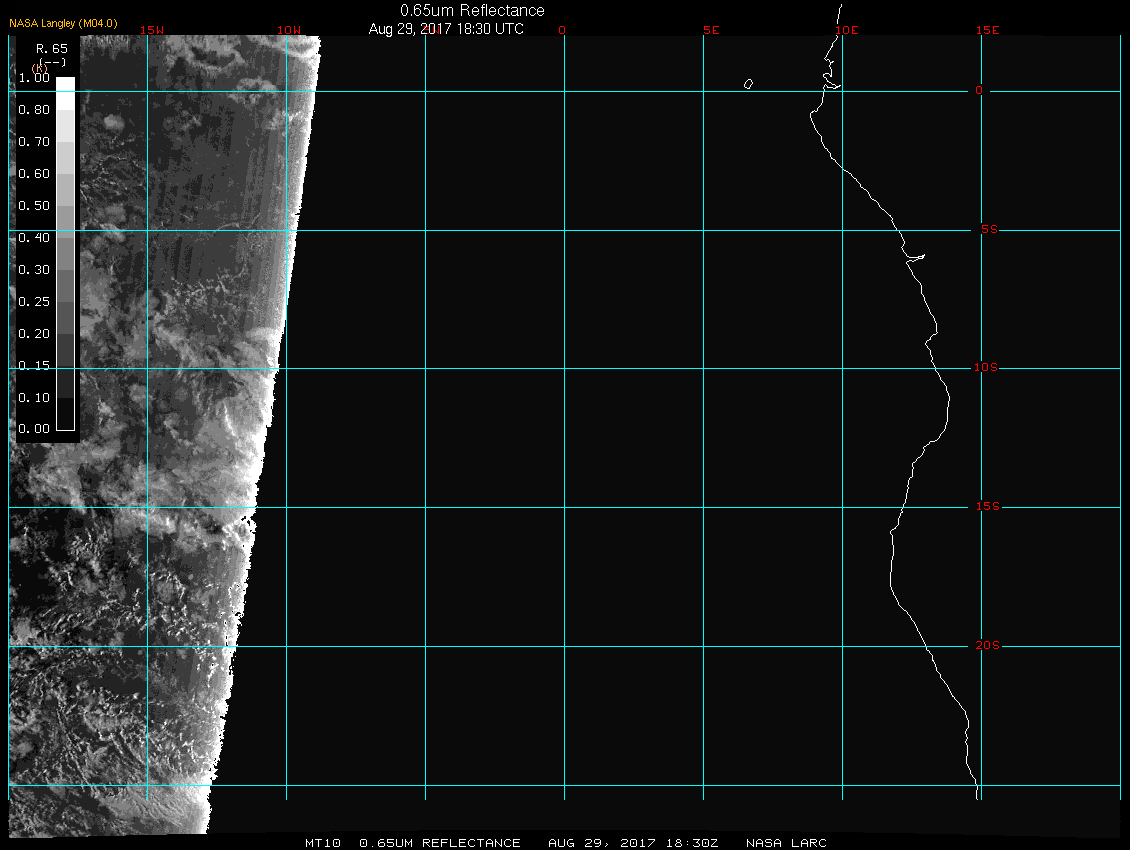Click the red "10S" latitude label

986,368
